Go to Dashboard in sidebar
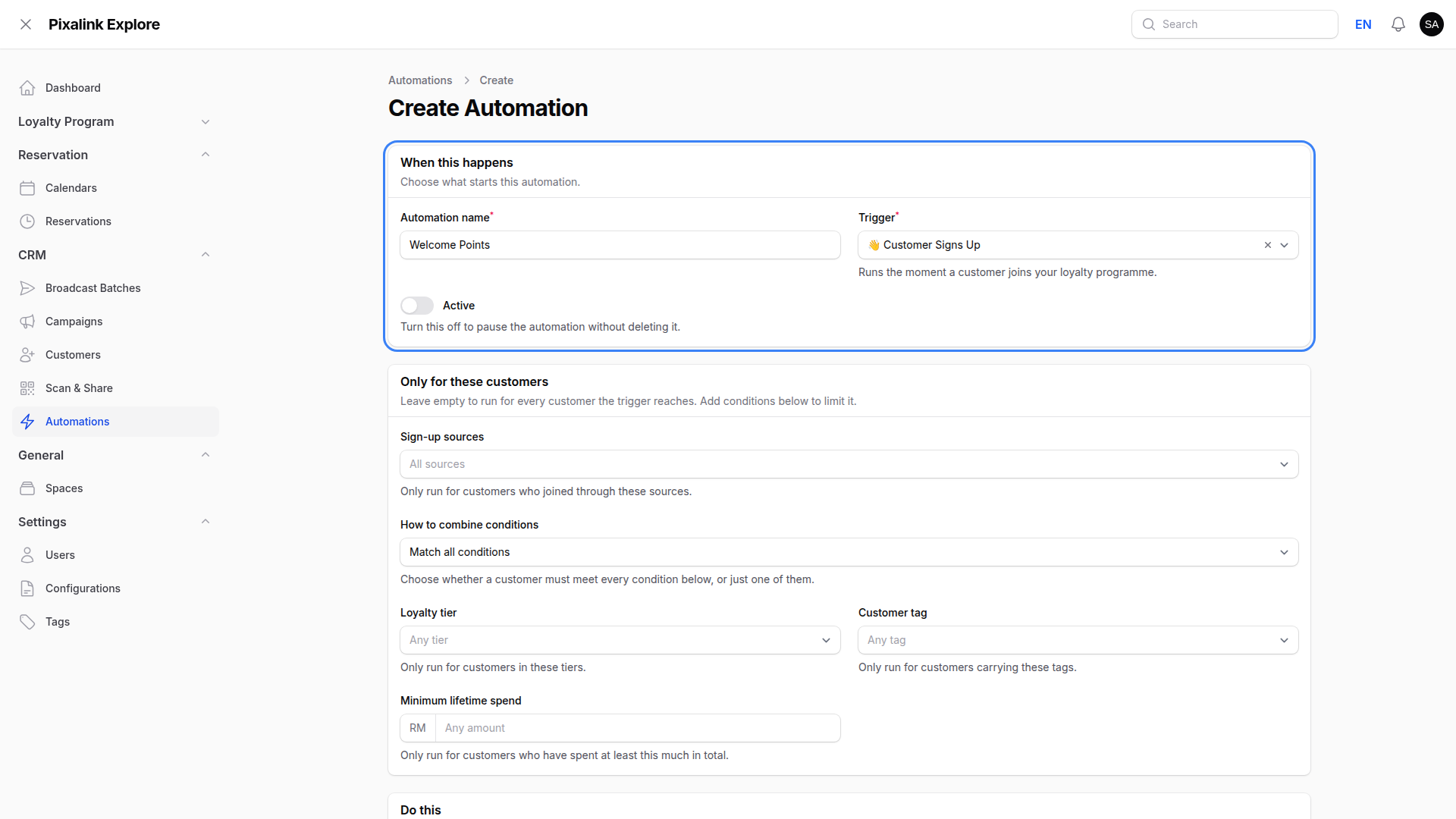Viewport: 1456px width, 819px height. pyautogui.click(x=115, y=88)
